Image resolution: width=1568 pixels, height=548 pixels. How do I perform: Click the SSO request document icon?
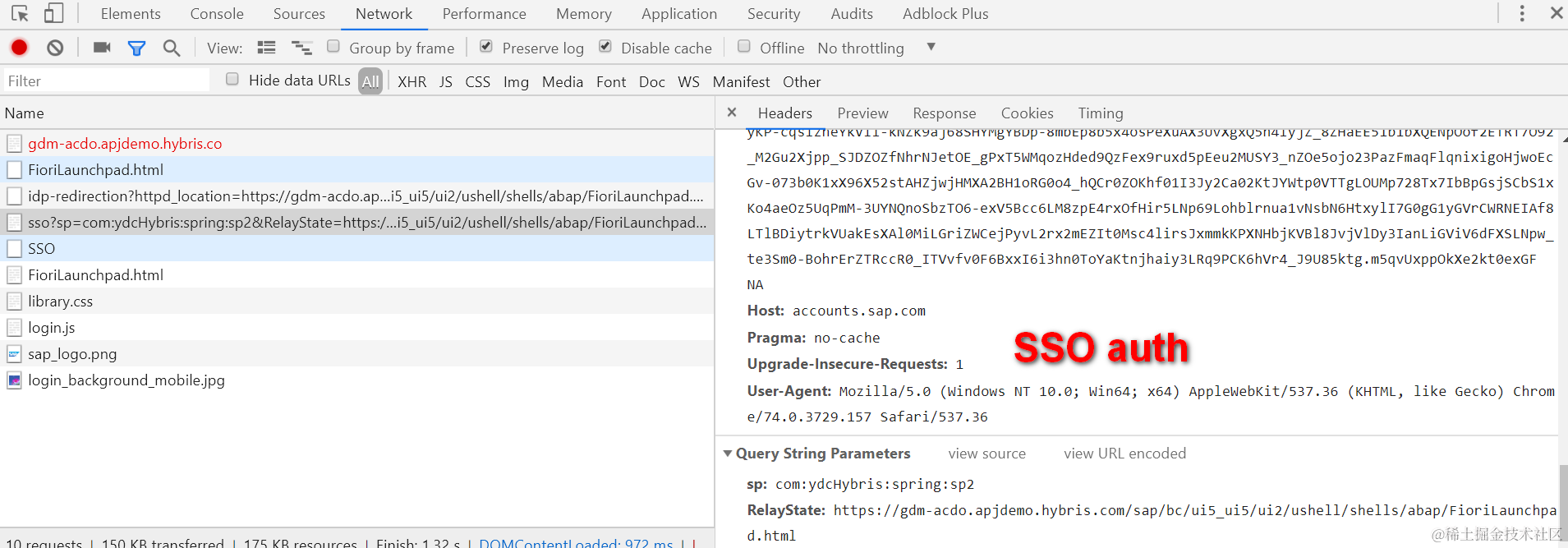pyautogui.click(x=14, y=249)
